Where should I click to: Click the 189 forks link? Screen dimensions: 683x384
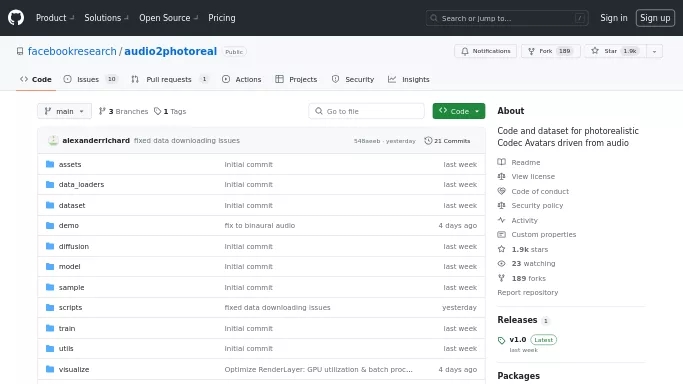tap(528, 278)
